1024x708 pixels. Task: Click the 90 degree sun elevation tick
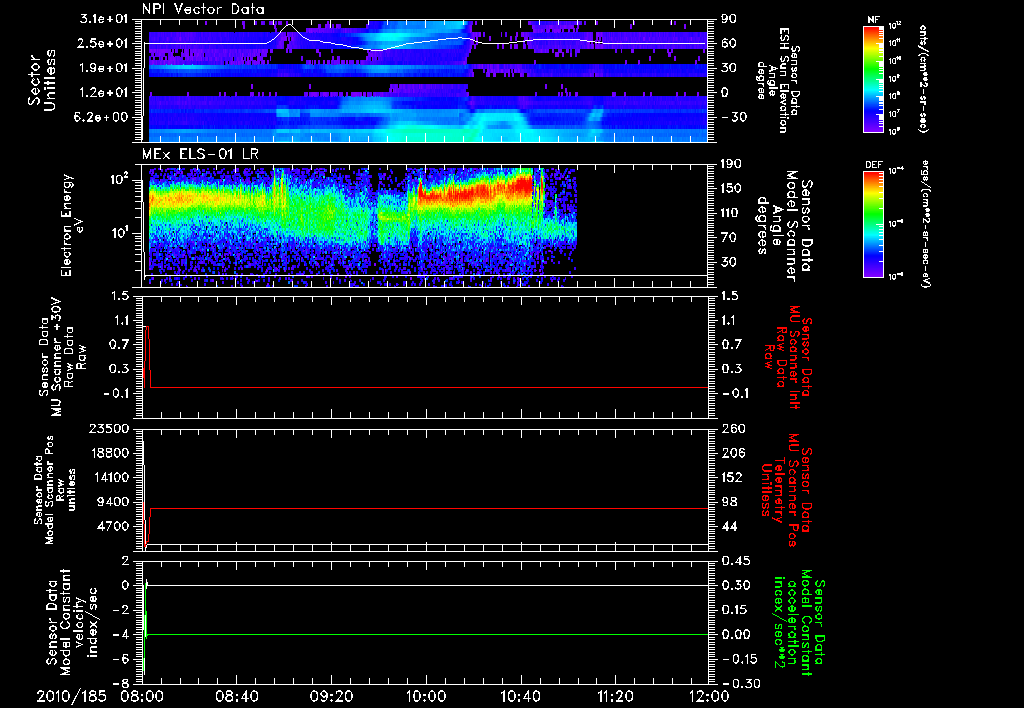[729, 19]
